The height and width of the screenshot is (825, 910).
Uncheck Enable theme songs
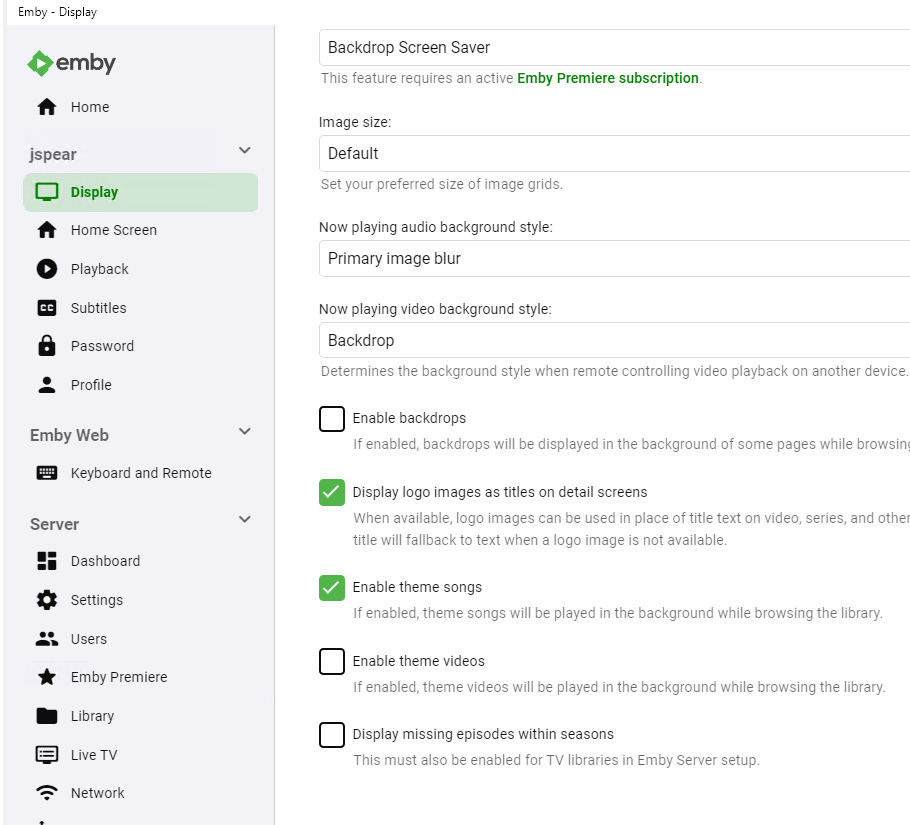point(332,588)
